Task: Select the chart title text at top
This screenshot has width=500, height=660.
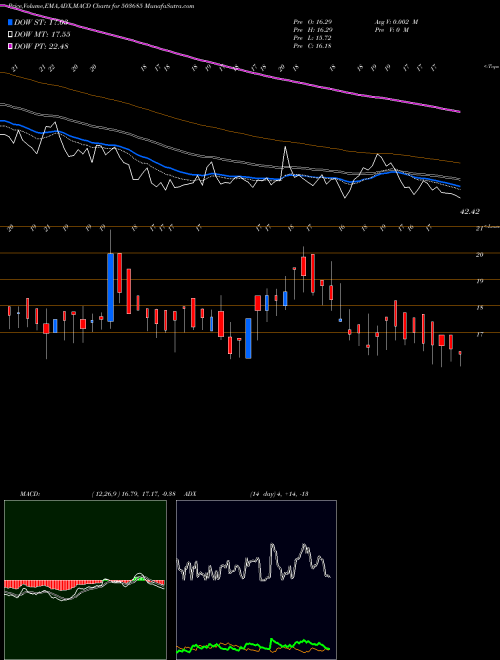Action: tap(101, 6)
